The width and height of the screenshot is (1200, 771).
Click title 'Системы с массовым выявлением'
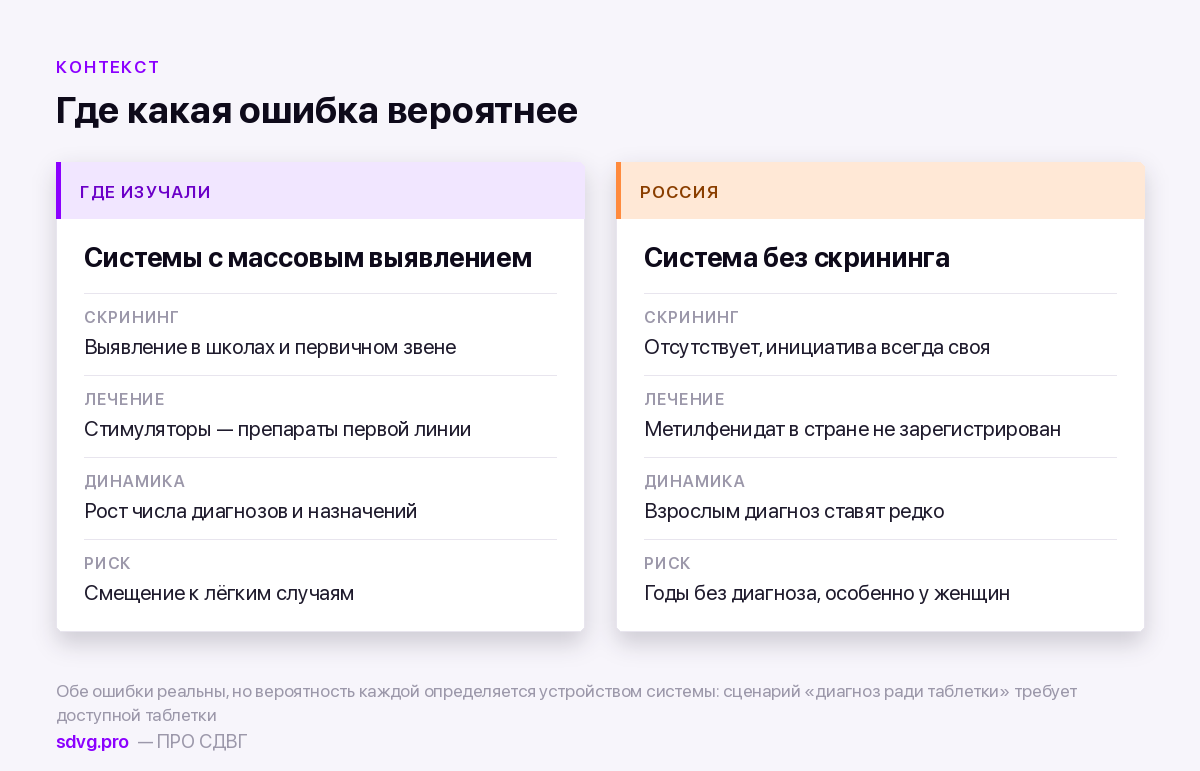pos(308,258)
